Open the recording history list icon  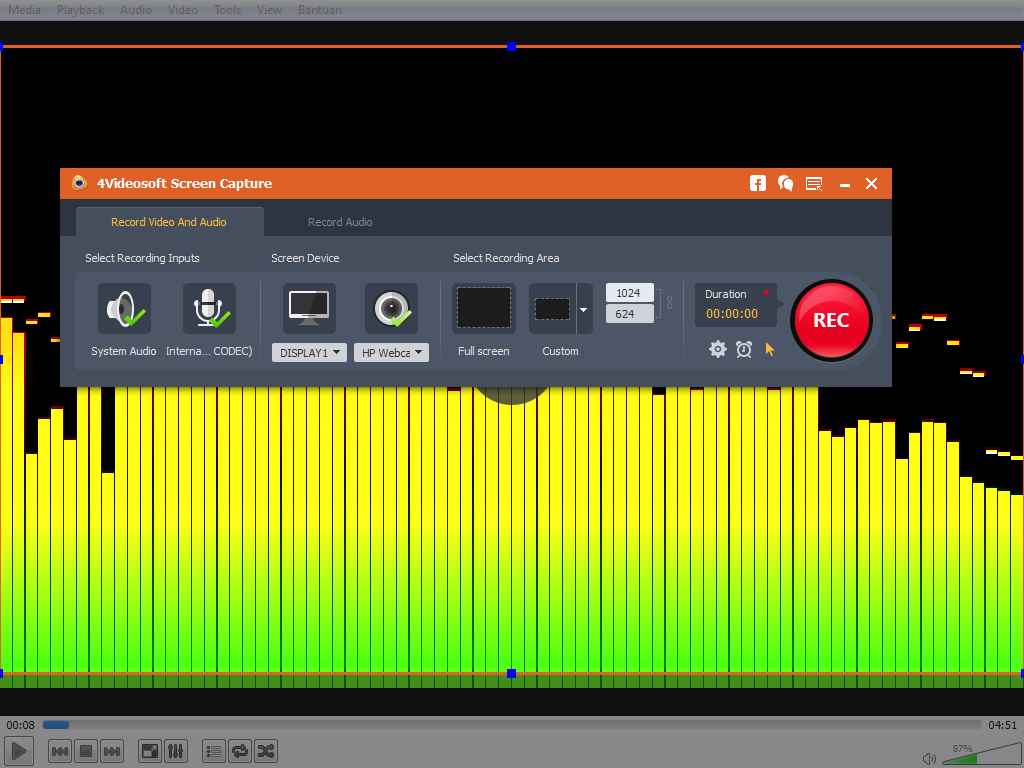pyautogui.click(x=813, y=183)
